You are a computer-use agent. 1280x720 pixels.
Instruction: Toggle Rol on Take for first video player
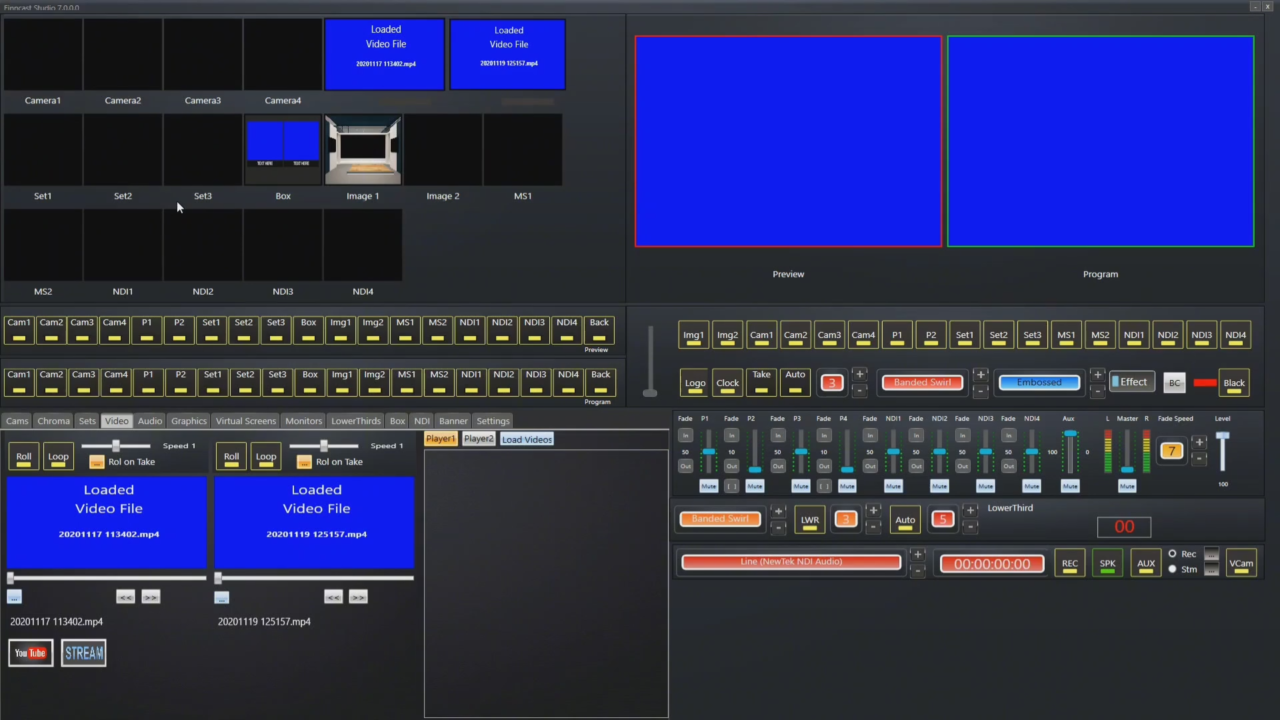tap(96, 462)
